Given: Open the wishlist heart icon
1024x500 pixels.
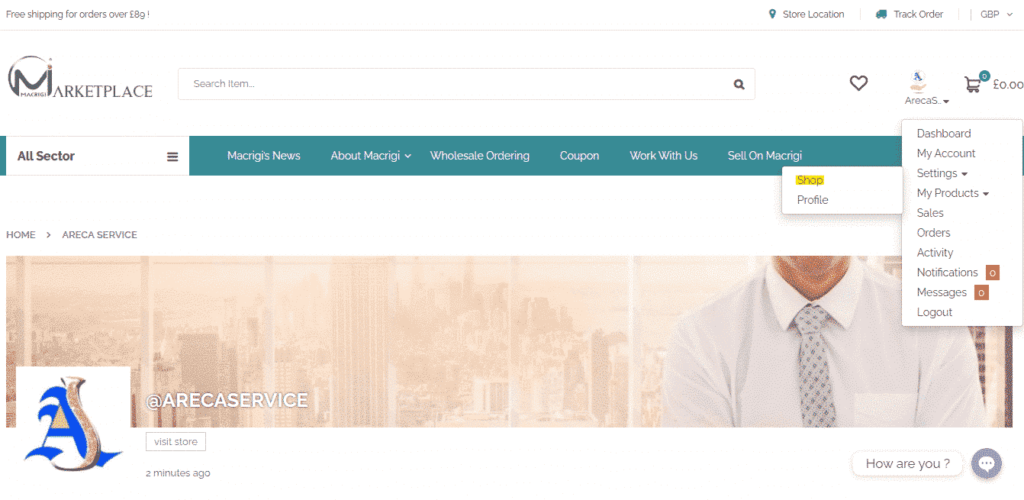Looking at the screenshot, I should pos(858,83).
